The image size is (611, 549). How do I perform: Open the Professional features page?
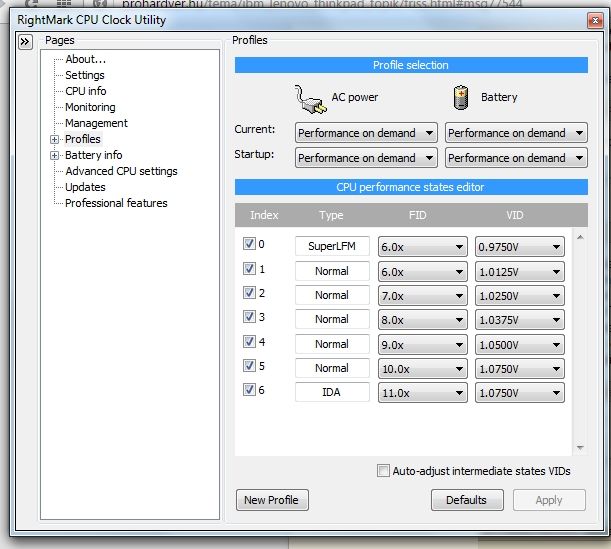(x=116, y=203)
